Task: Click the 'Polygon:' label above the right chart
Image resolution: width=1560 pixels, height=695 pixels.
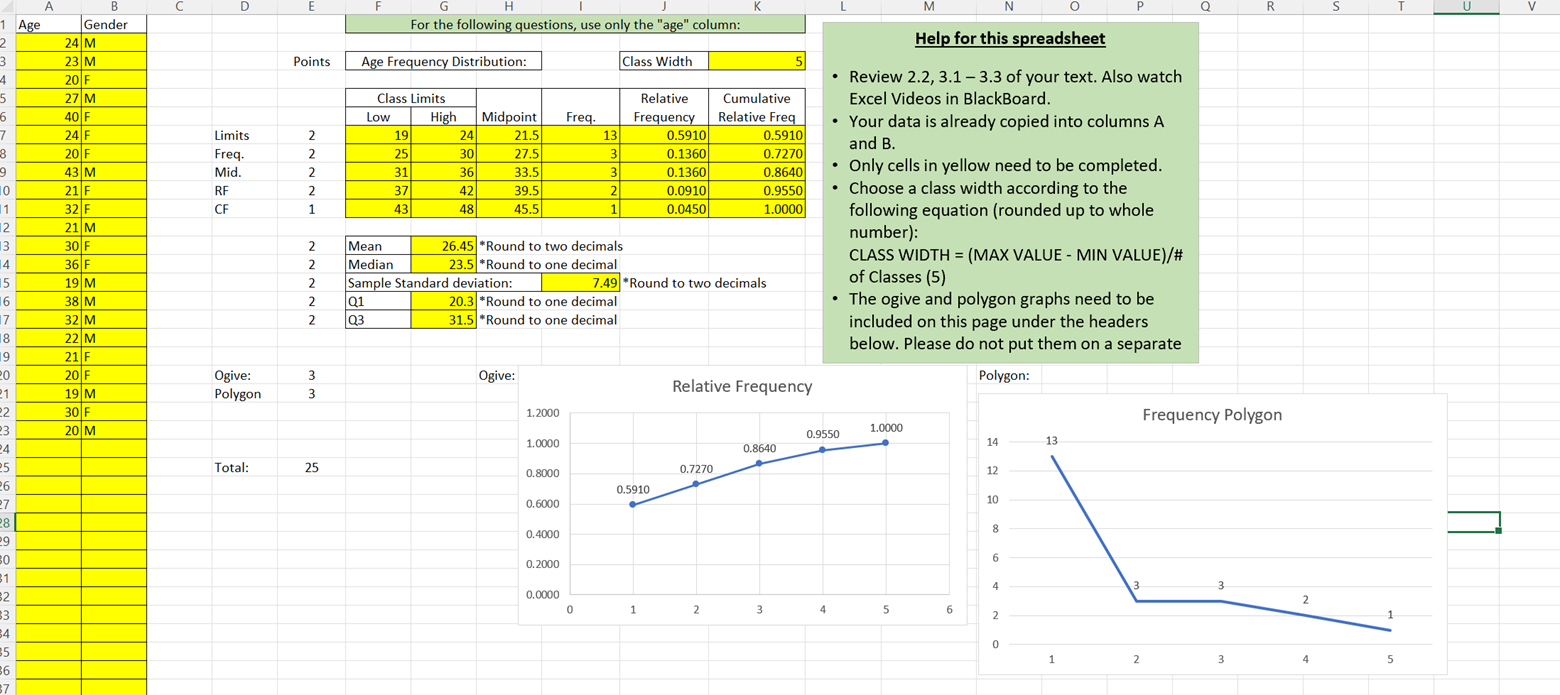Action: point(1005,375)
